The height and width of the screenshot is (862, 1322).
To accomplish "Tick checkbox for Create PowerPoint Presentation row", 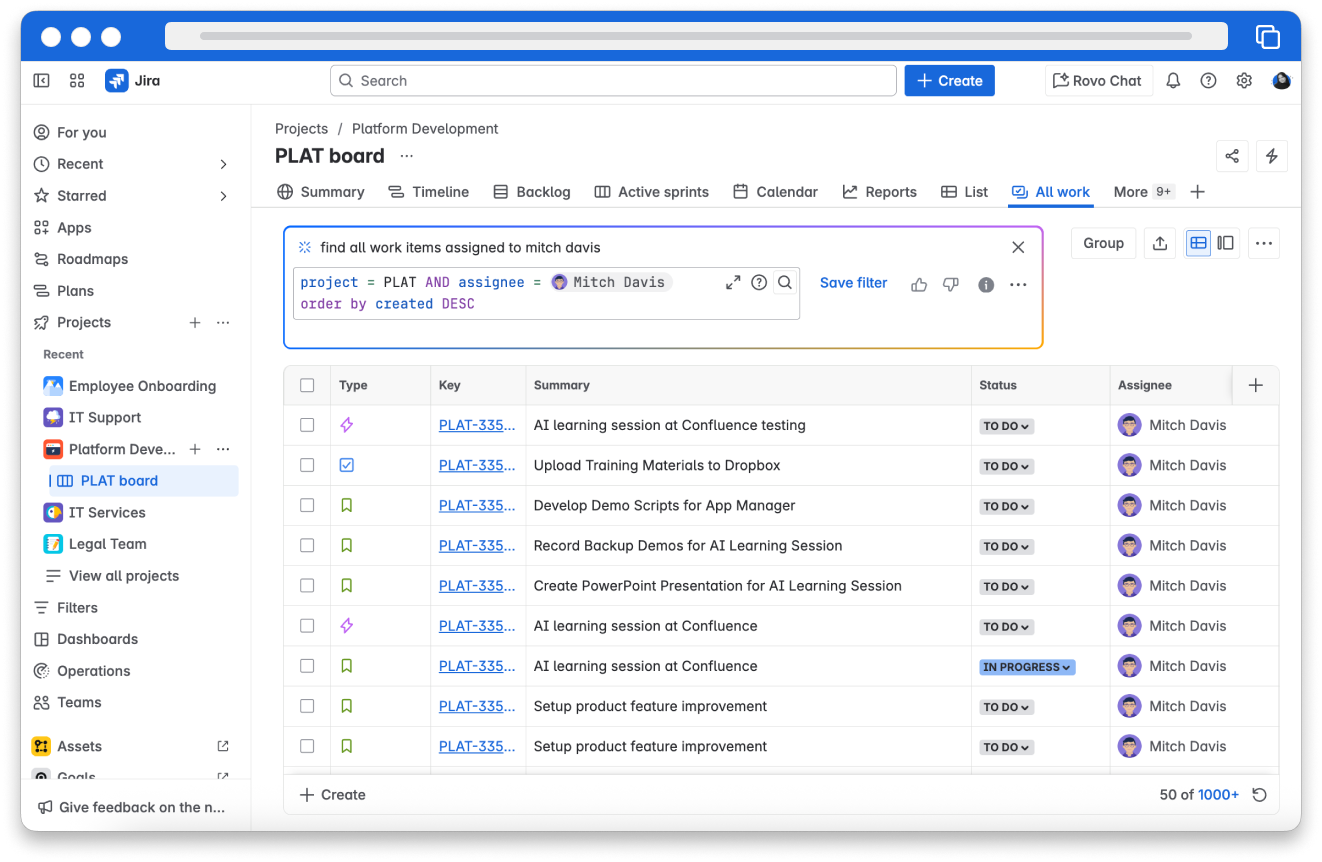I will [x=307, y=585].
